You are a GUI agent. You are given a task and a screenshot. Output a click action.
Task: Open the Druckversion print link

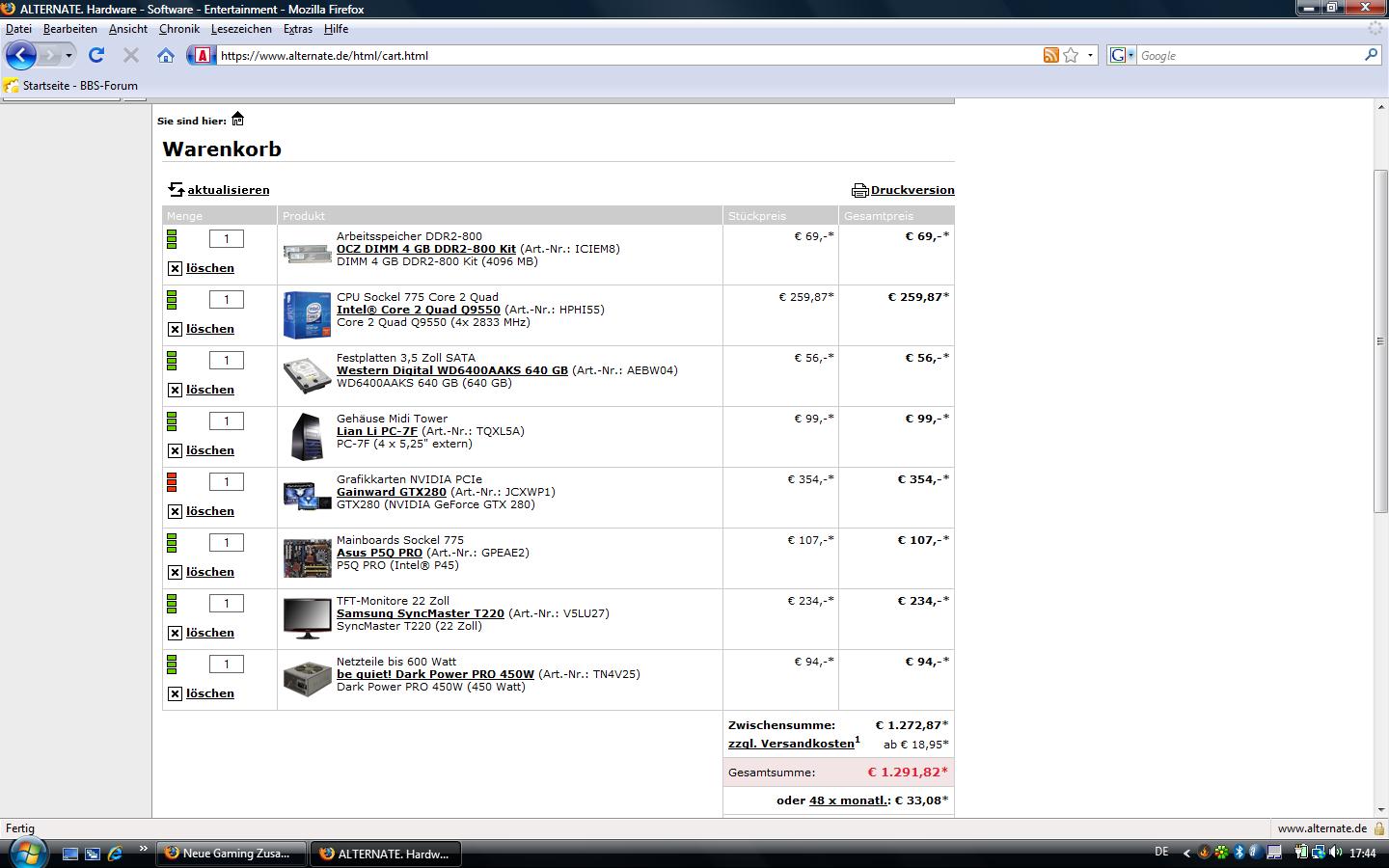(x=912, y=190)
